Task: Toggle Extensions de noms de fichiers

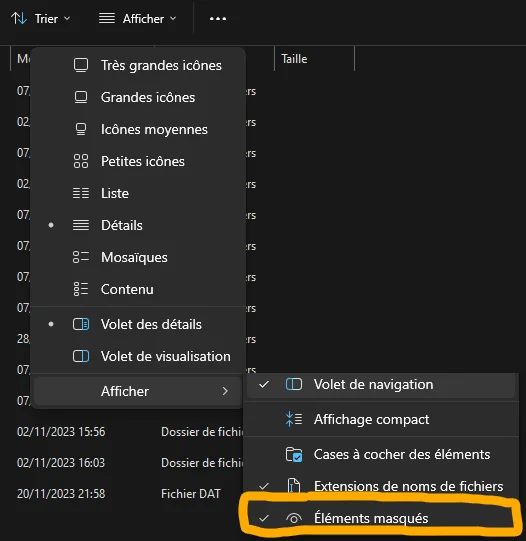Action: pos(380,486)
